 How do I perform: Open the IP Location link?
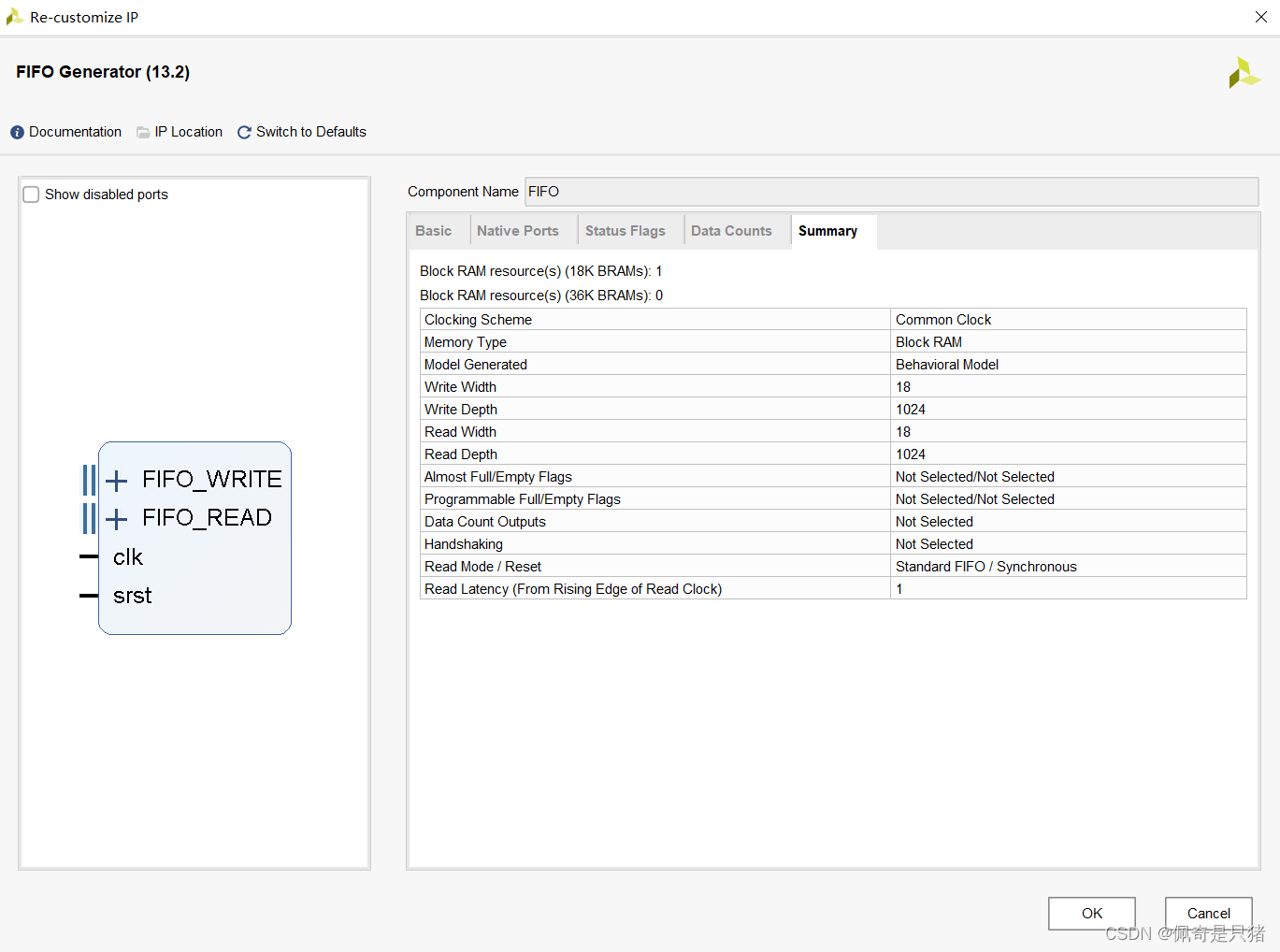(x=189, y=132)
